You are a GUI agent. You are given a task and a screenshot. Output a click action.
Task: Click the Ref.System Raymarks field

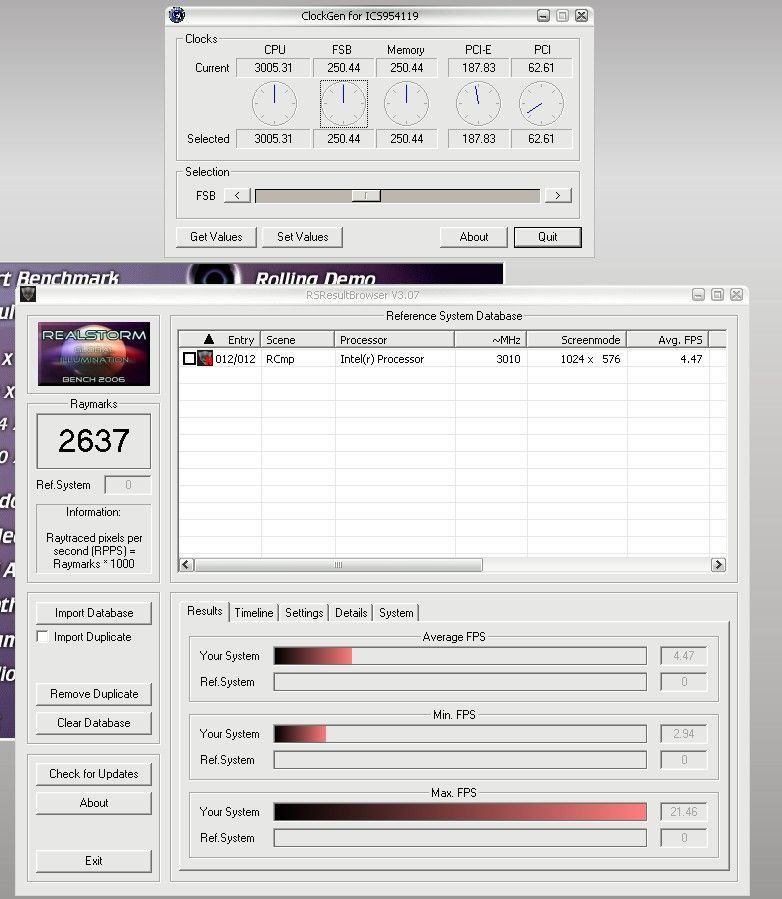click(128, 485)
